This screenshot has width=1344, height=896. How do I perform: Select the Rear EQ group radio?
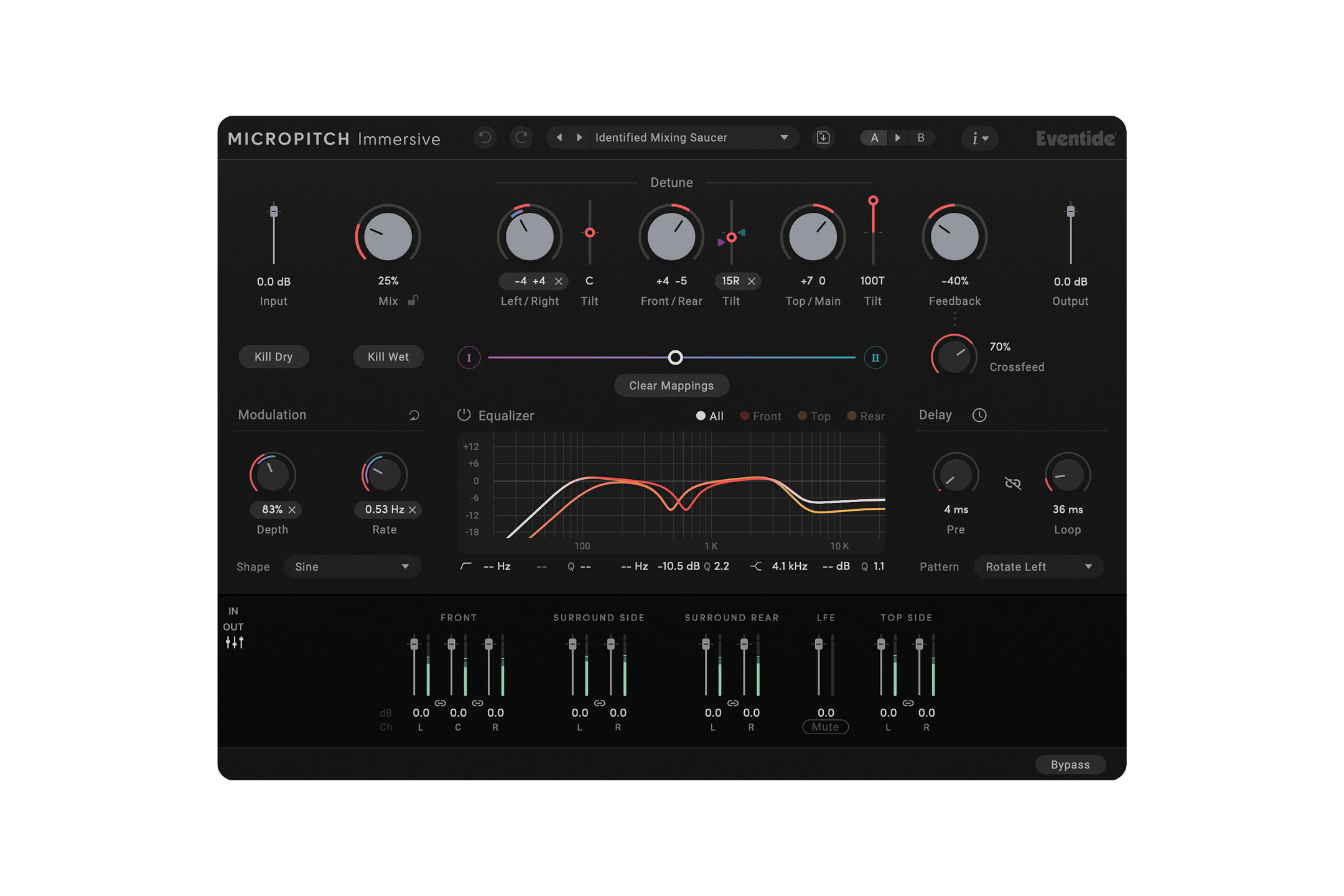(852, 416)
